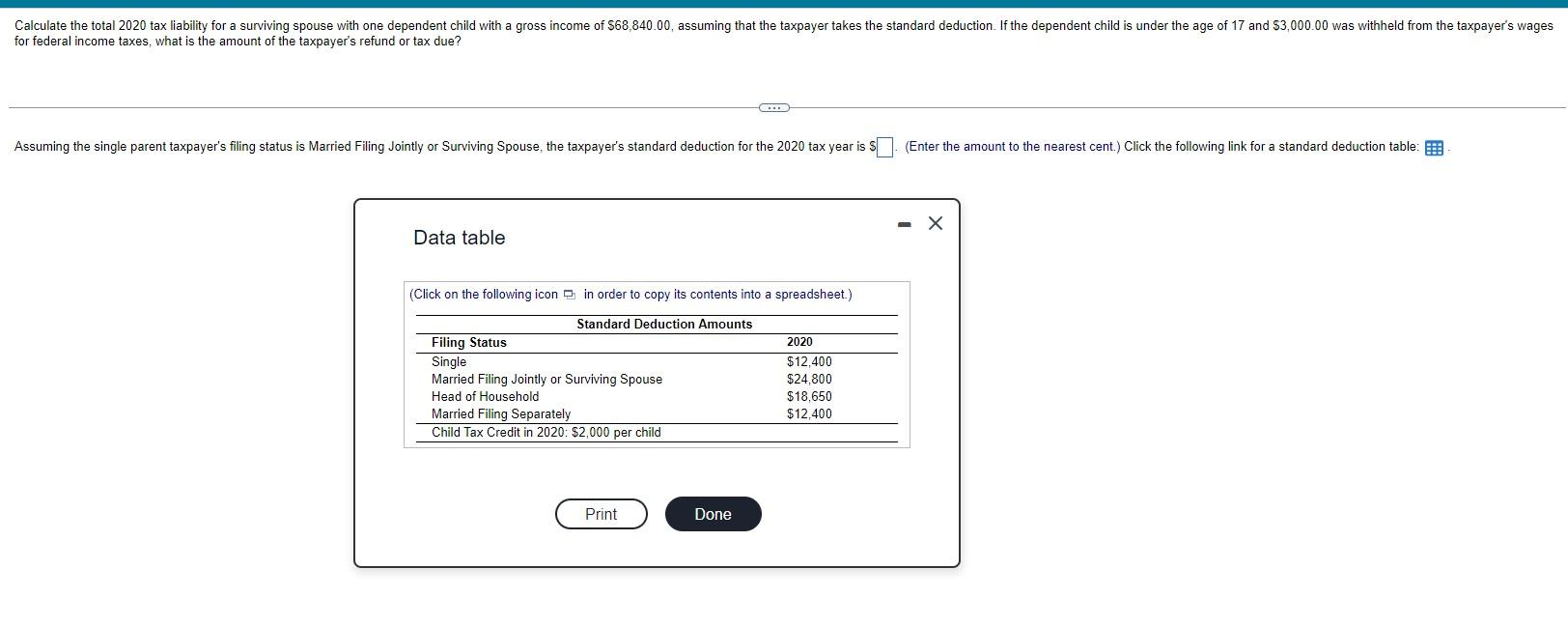Expand the collapsed question ellipsis handle
The image size is (1568, 626).
click(773, 107)
